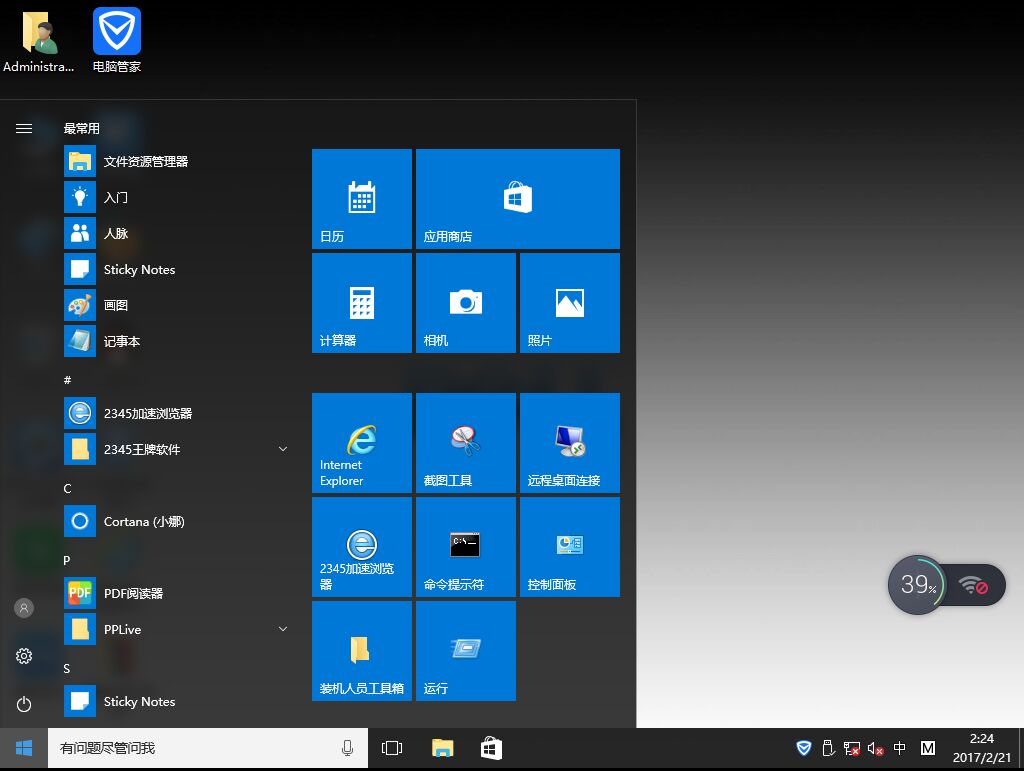Screen dimensions: 1024x771
Task: Launch 控制面板 from its tile
Action: (569, 546)
